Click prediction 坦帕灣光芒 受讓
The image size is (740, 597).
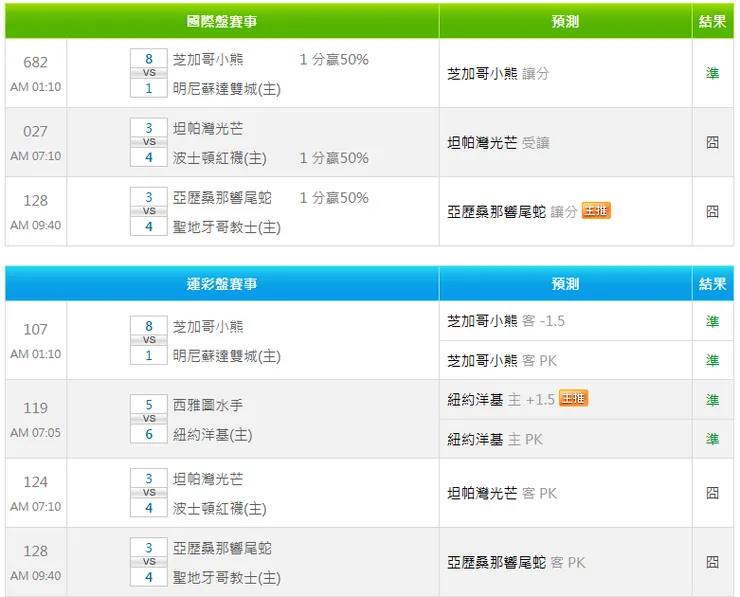click(x=498, y=143)
